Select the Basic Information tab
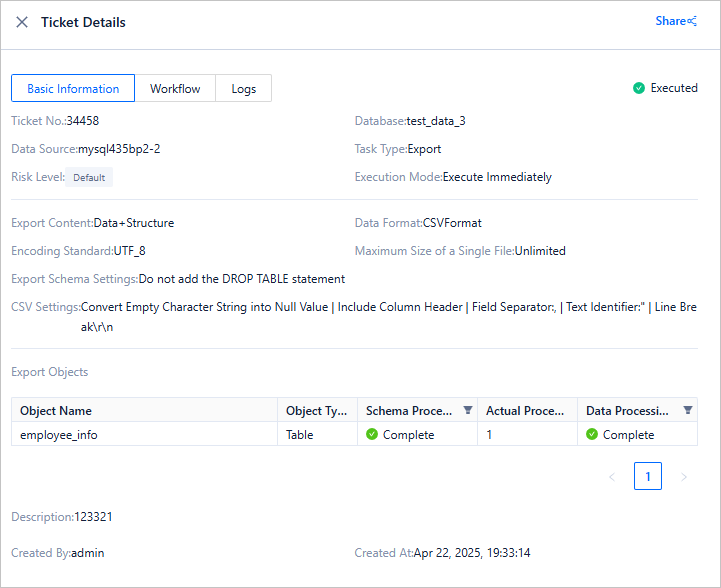The image size is (721, 588). (x=73, y=89)
